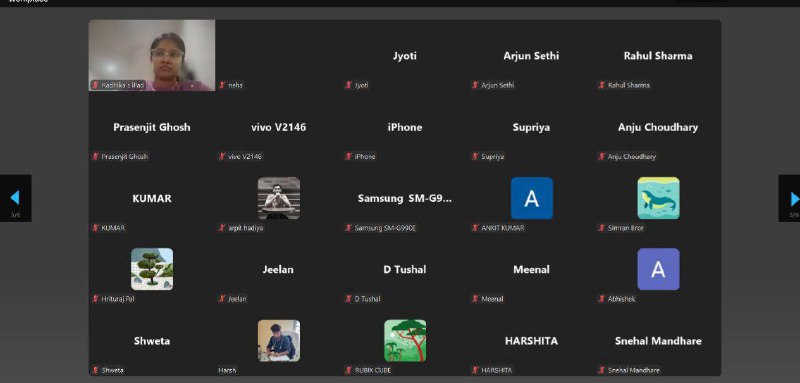Select ANKIT KUMAR's blue A avatar

pos(532,198)
